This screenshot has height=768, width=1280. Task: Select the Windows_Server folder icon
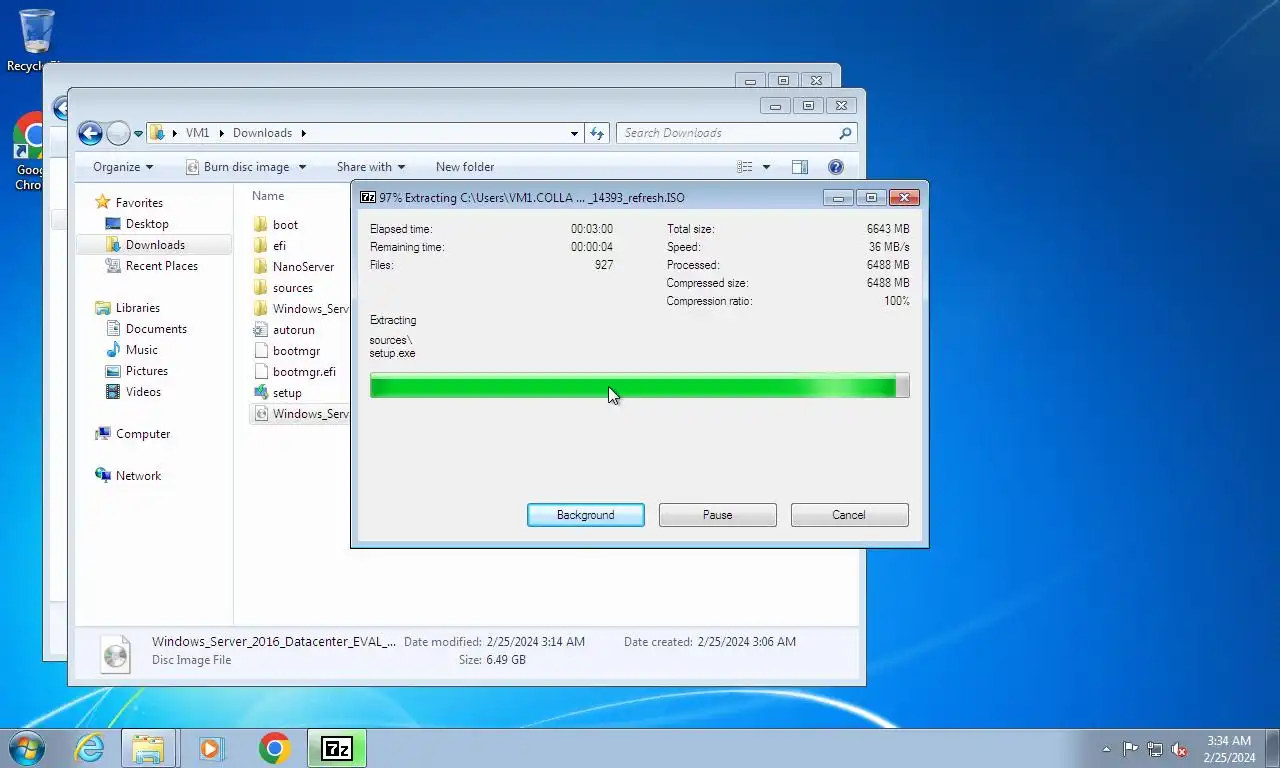261,309
